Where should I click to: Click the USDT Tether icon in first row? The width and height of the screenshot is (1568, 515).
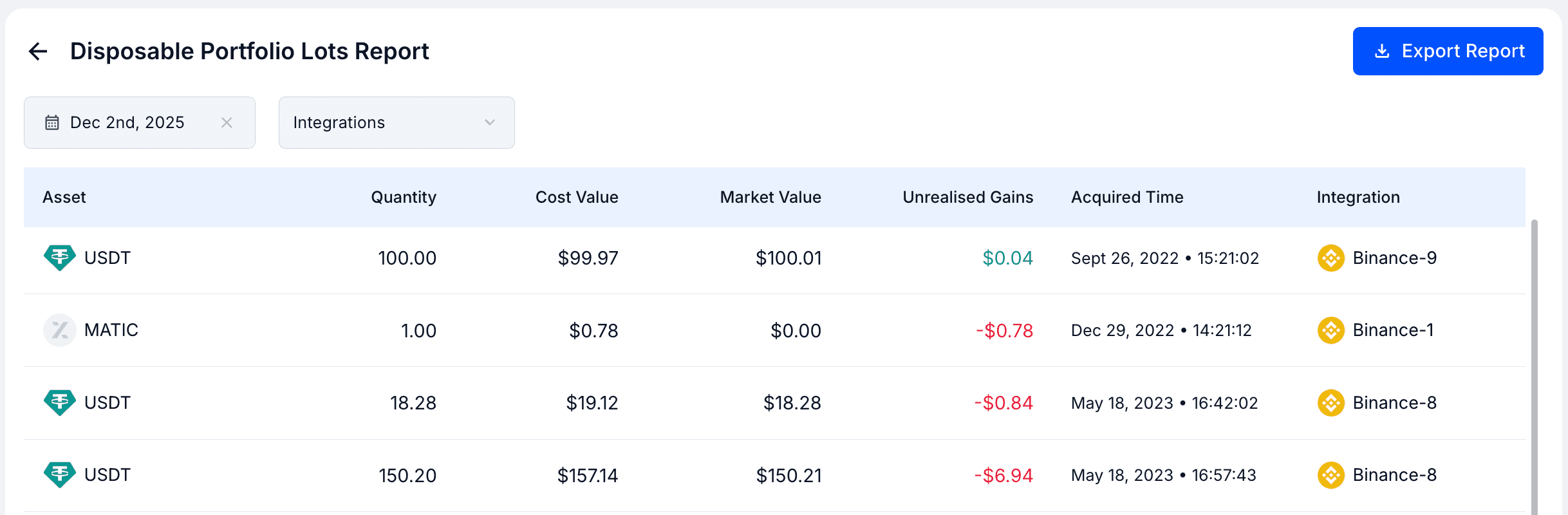(59, 258)
